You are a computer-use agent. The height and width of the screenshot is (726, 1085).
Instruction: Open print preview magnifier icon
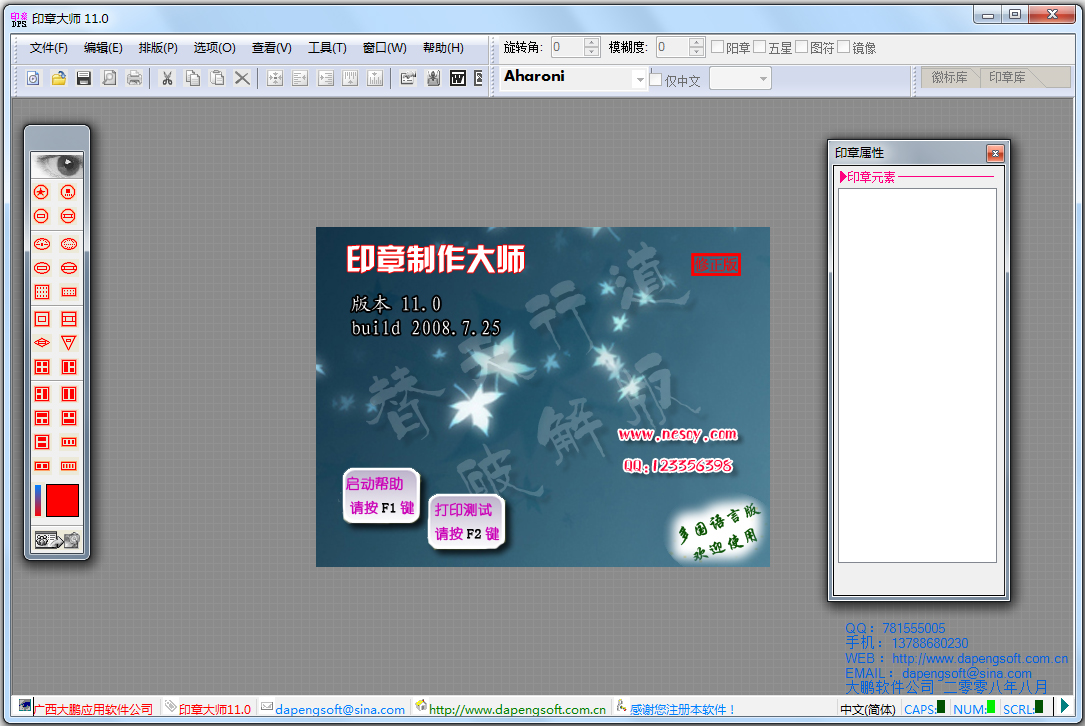pyautogui.click(x=109, y=78)
